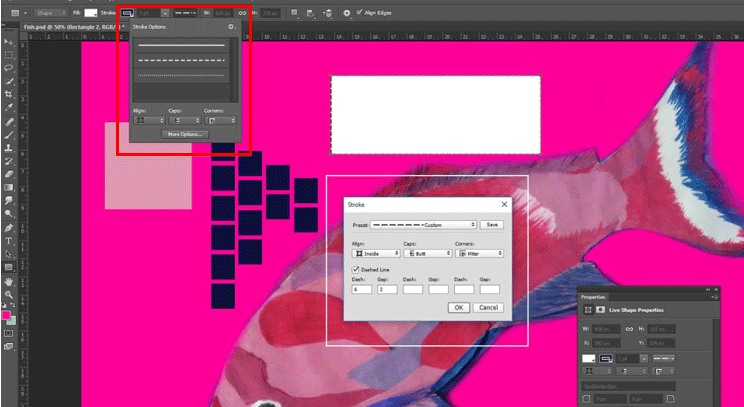The height and width of the screenshot is (407, 744).
Task: Click Save in the Stroke dialog
Action: tap(492, 224)
